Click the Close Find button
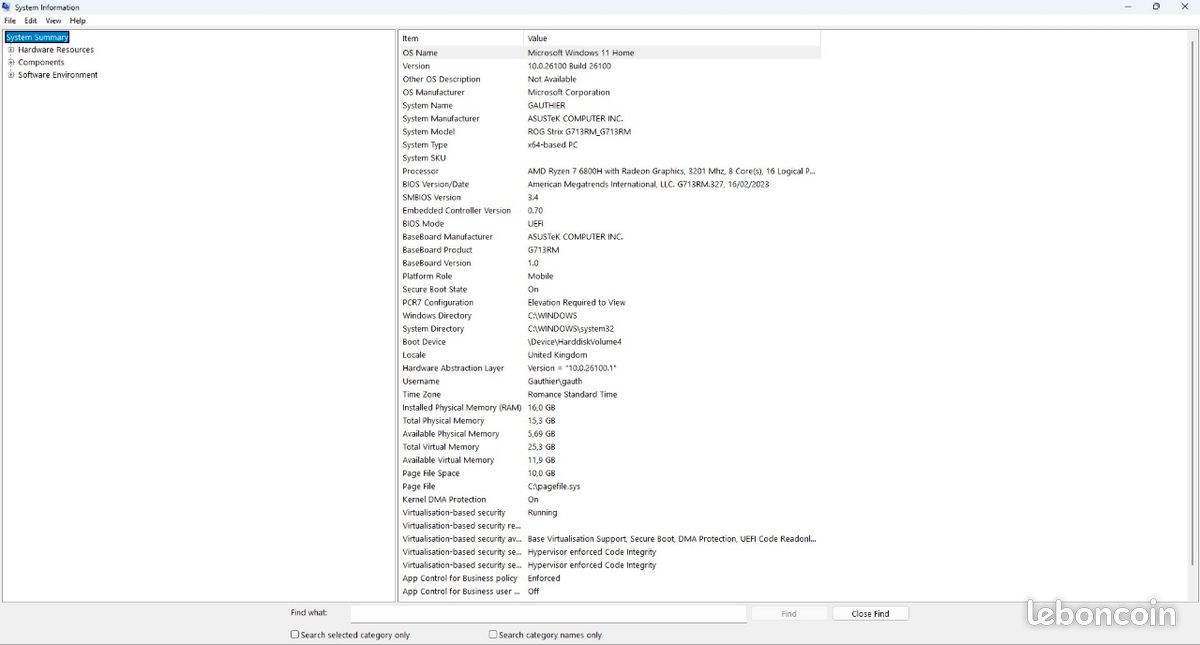Screen dimensions: 1200x645 [870, 613]
